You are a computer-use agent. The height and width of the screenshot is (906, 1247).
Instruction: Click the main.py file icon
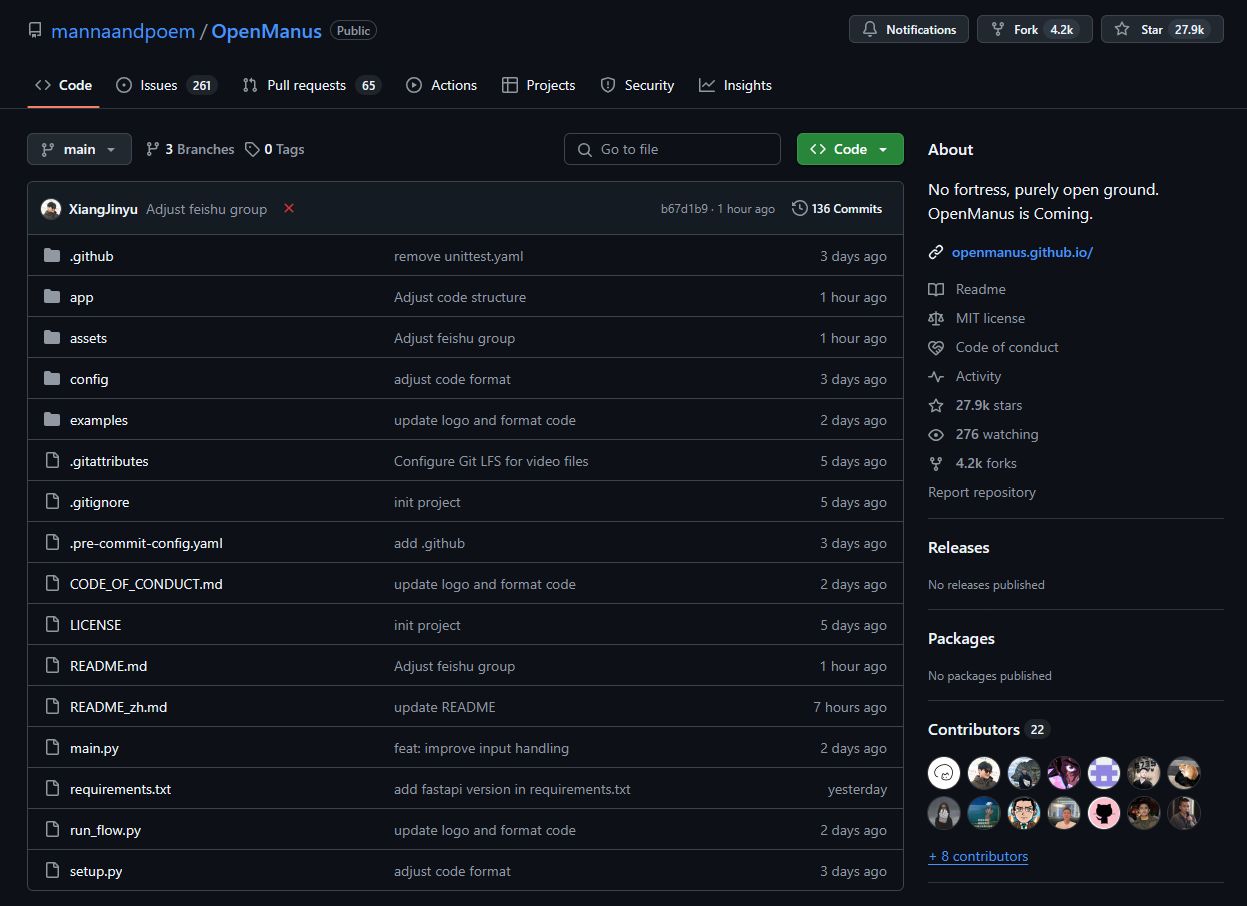coord(52,748)
